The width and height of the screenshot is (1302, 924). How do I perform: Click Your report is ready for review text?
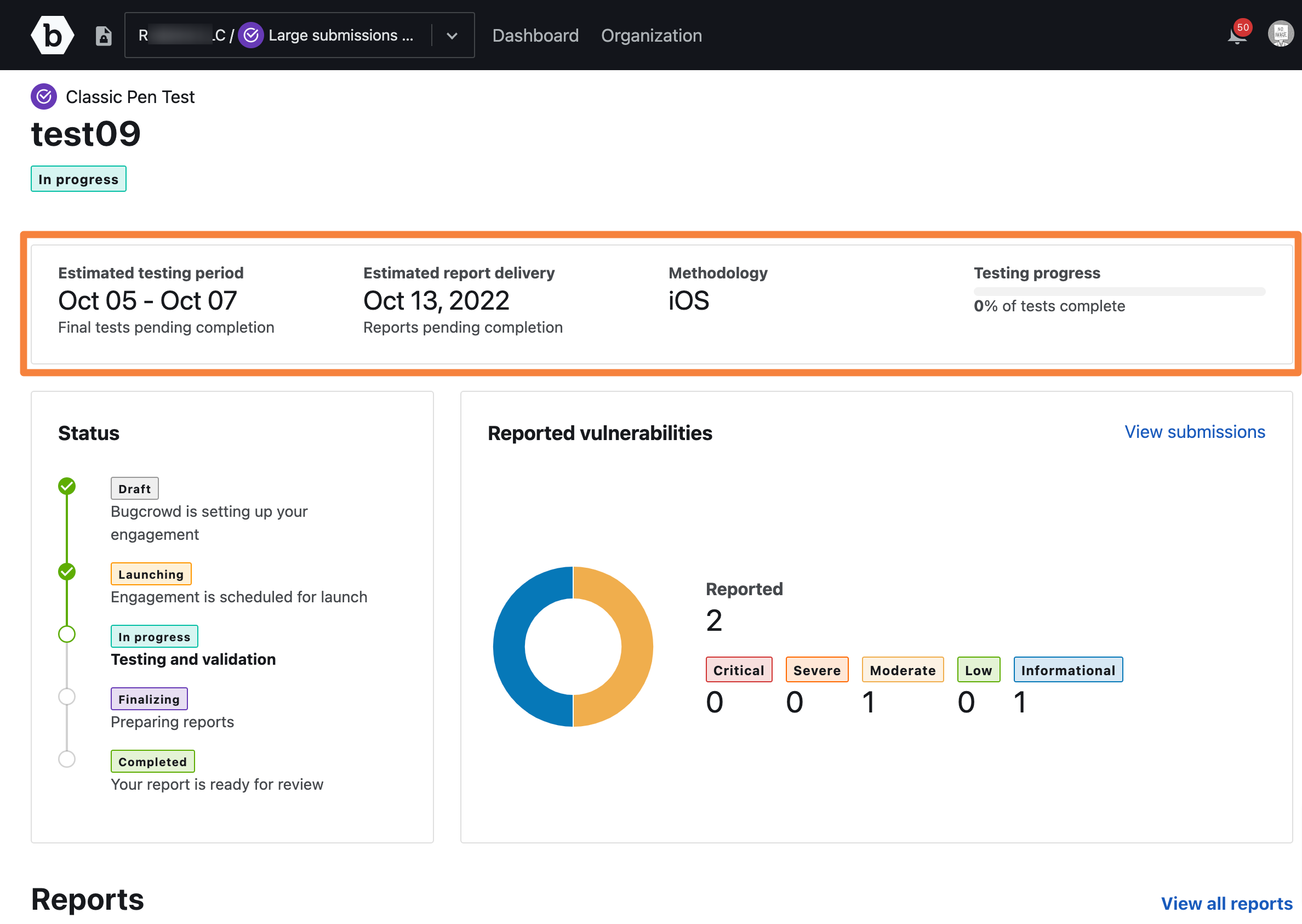point(216,785)
